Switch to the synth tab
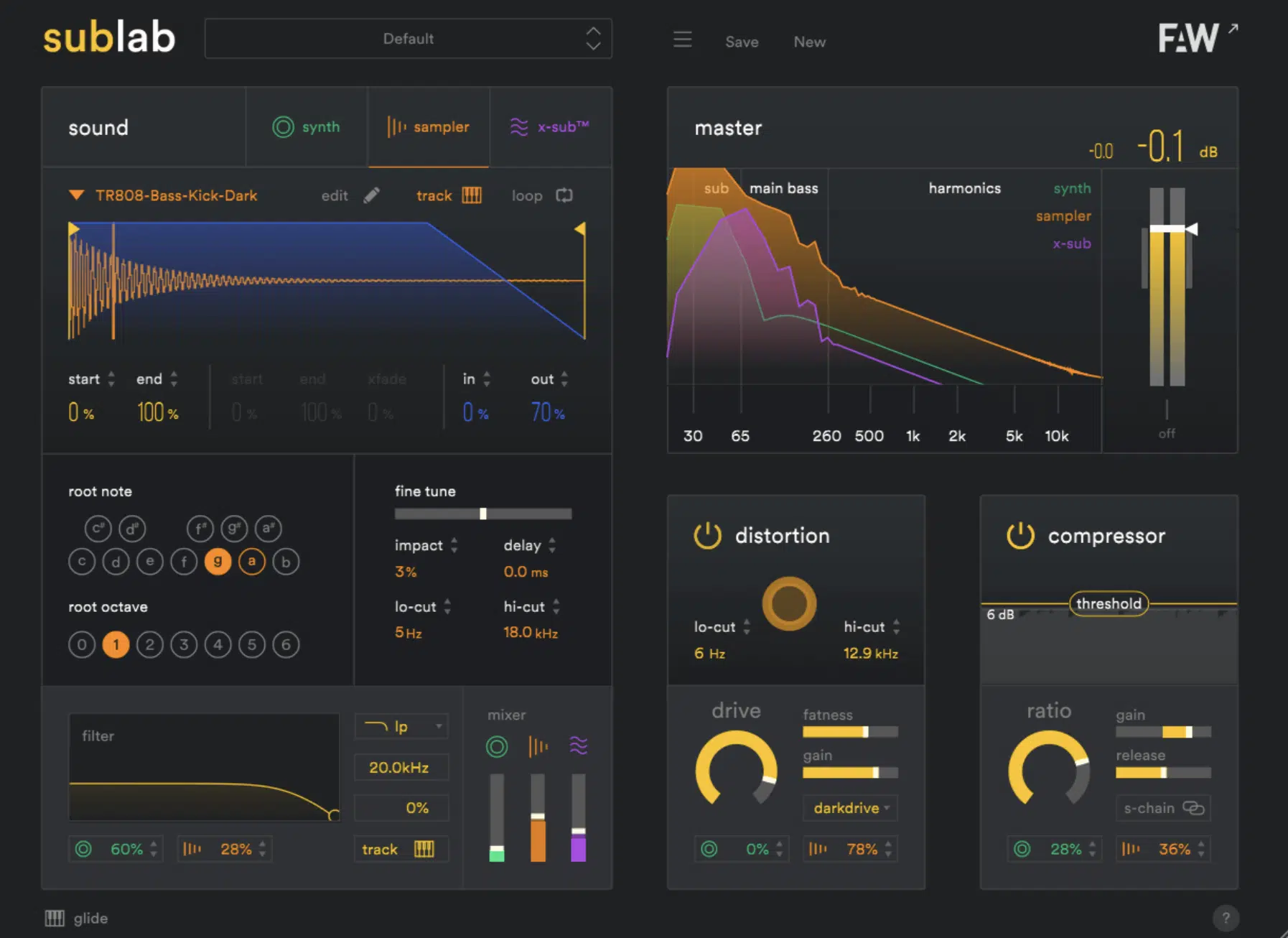Viewport: 1288px width, 938px height. tap(307, 127)
